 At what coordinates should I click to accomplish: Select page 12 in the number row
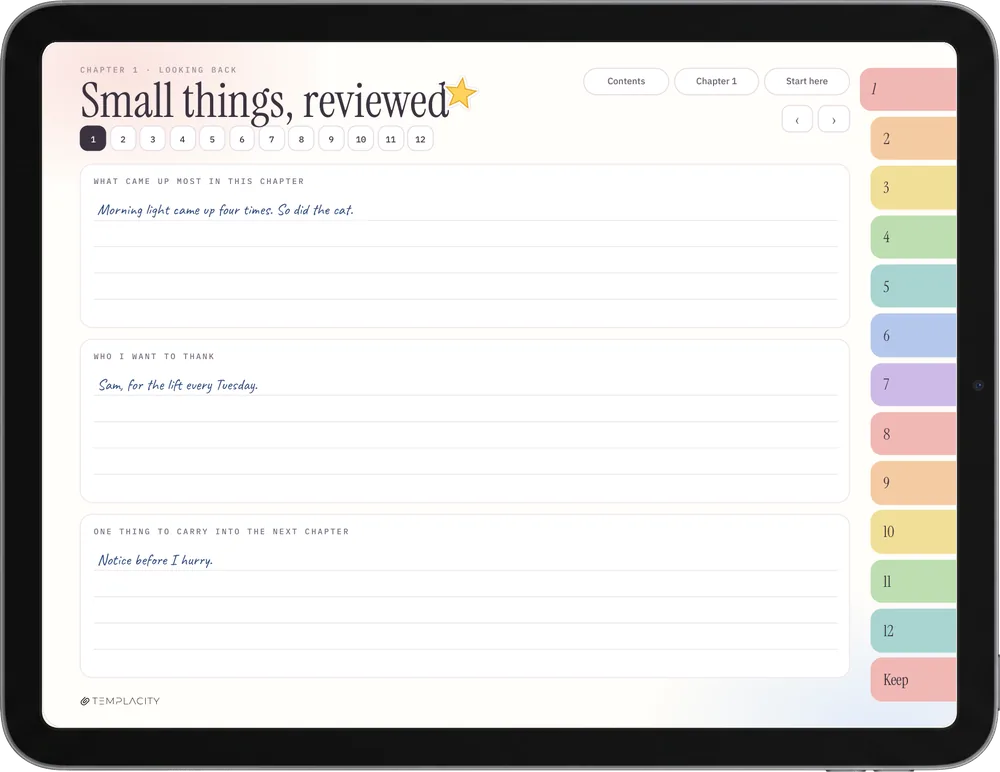pos(420,139)
